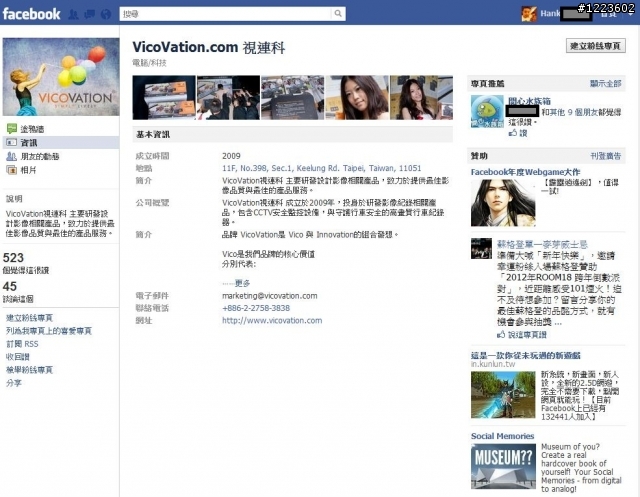
Task: Open the 朋友的動態 tab
Action: 40,156
